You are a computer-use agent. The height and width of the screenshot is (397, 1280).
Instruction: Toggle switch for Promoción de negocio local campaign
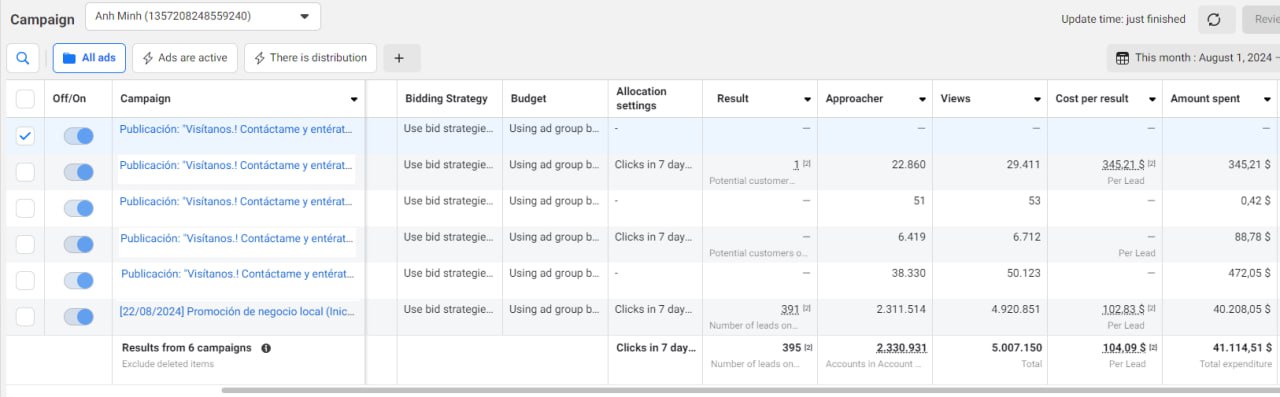[x=78, y=317]
